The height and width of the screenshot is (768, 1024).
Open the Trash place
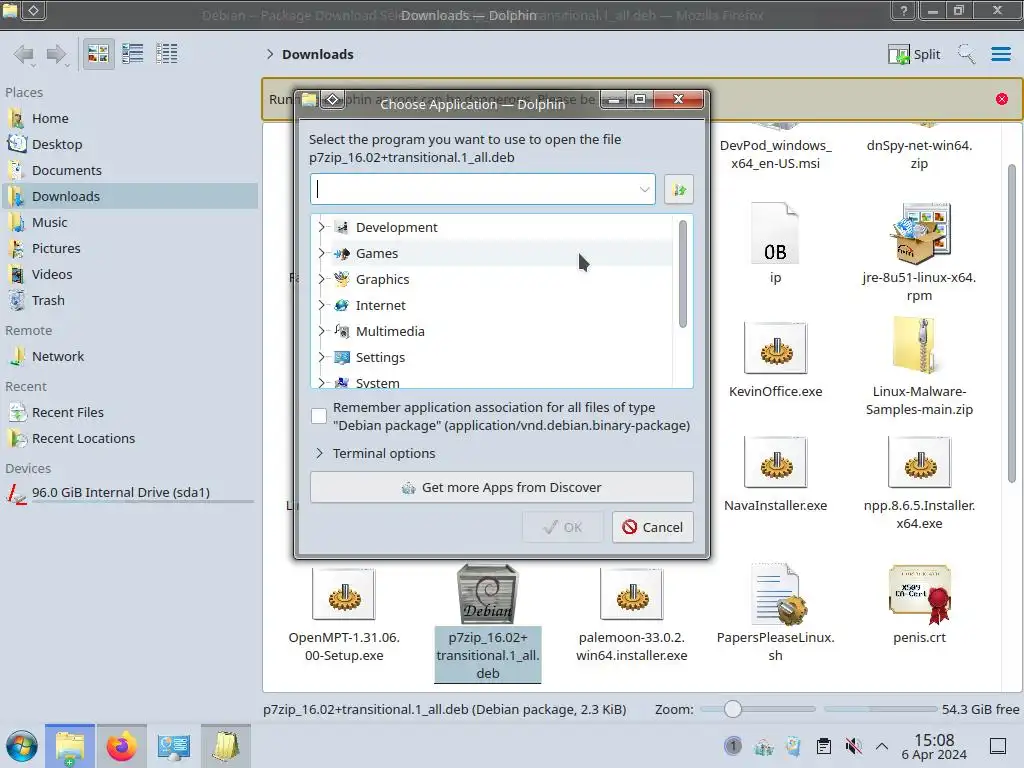pos(130,301)
